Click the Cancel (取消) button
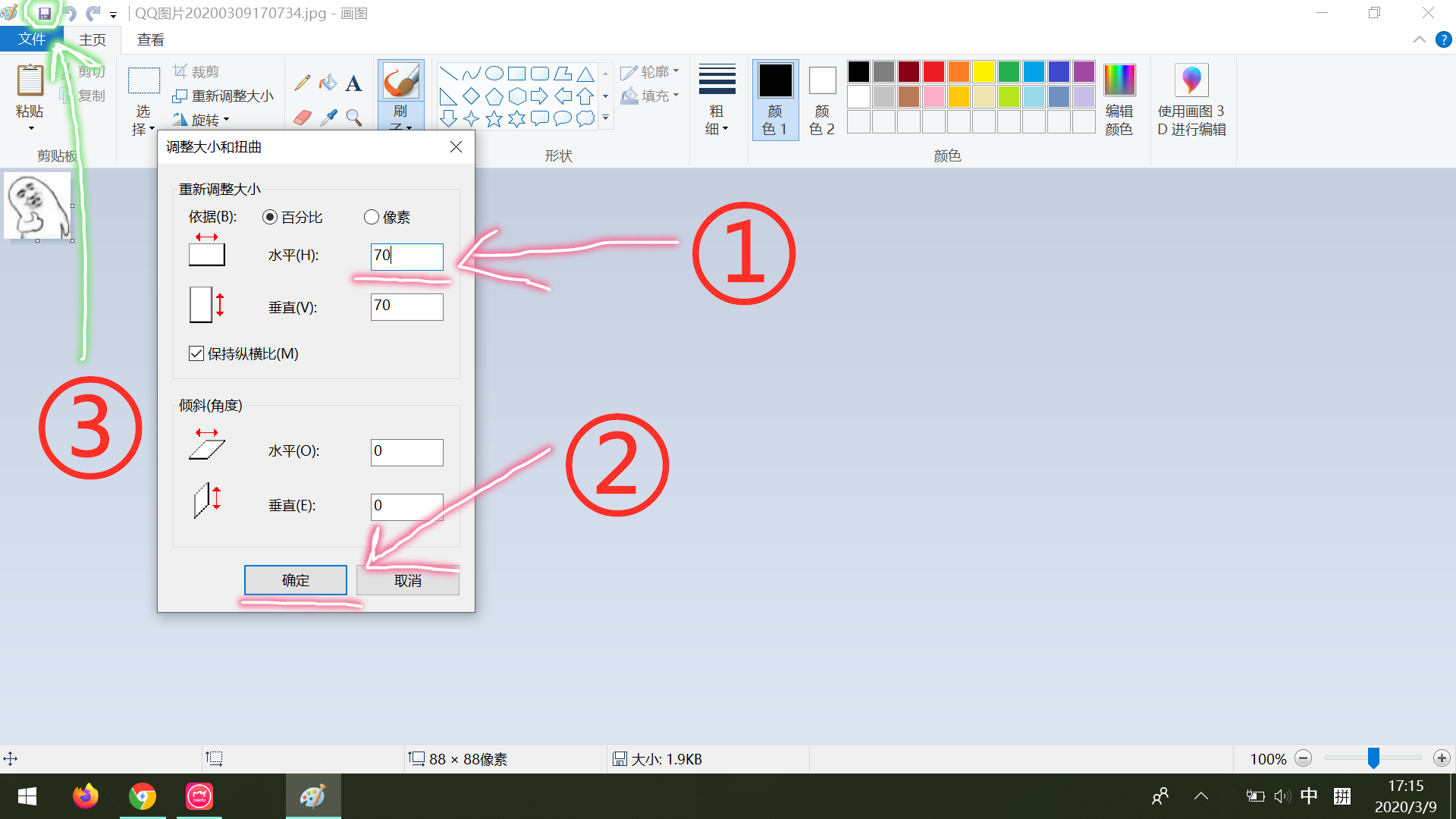 click(407, 580)
